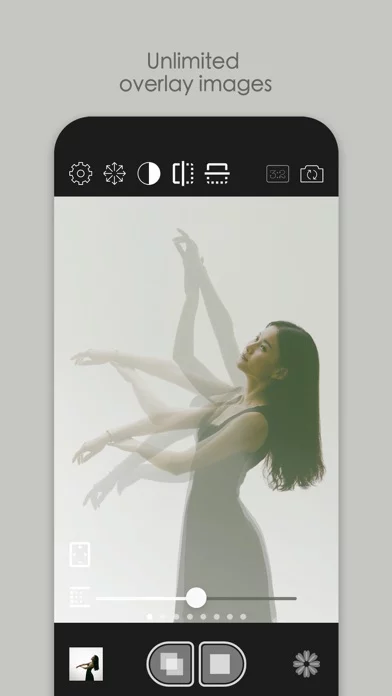392x696 pixels.
Task: Click the slider track right of knob
Action: [251, 598]
